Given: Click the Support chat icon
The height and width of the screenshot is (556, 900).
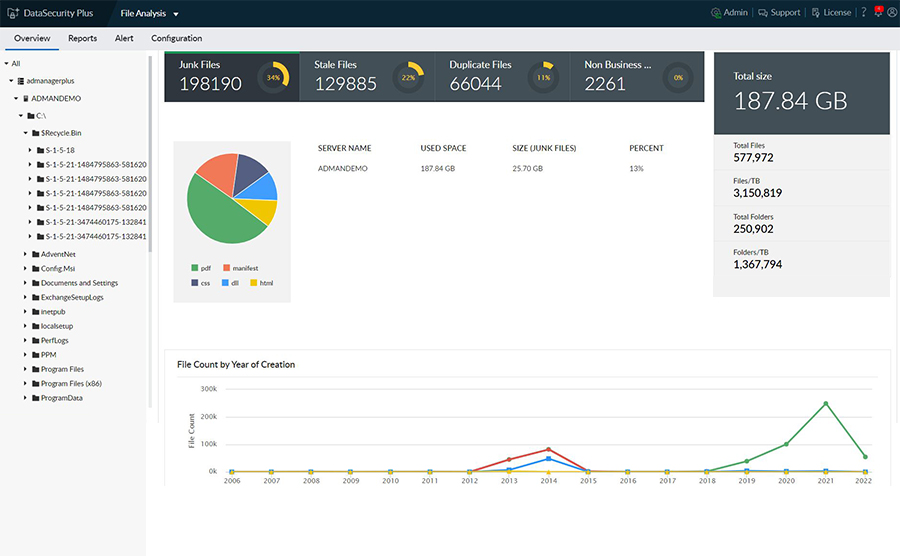Looking at the screenshot, I should pyautogui.click(x=764, y=13).
